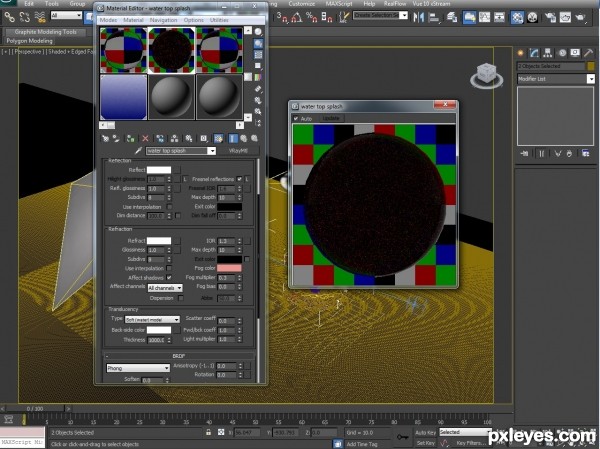Open the Material Editor toolbar icon
Image resolution: width=600 pixels, height=449 pixels.
click(x=517, y=17)
